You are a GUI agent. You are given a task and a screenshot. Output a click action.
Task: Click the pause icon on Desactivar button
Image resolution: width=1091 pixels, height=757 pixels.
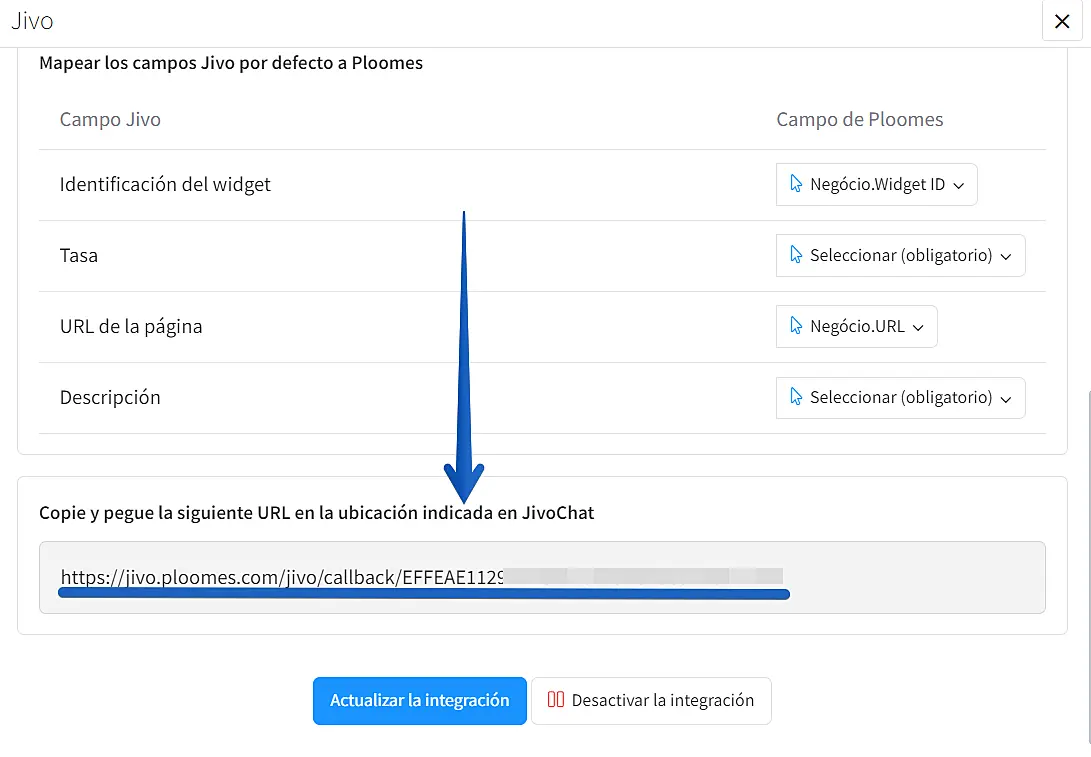[x=556, y=700]
